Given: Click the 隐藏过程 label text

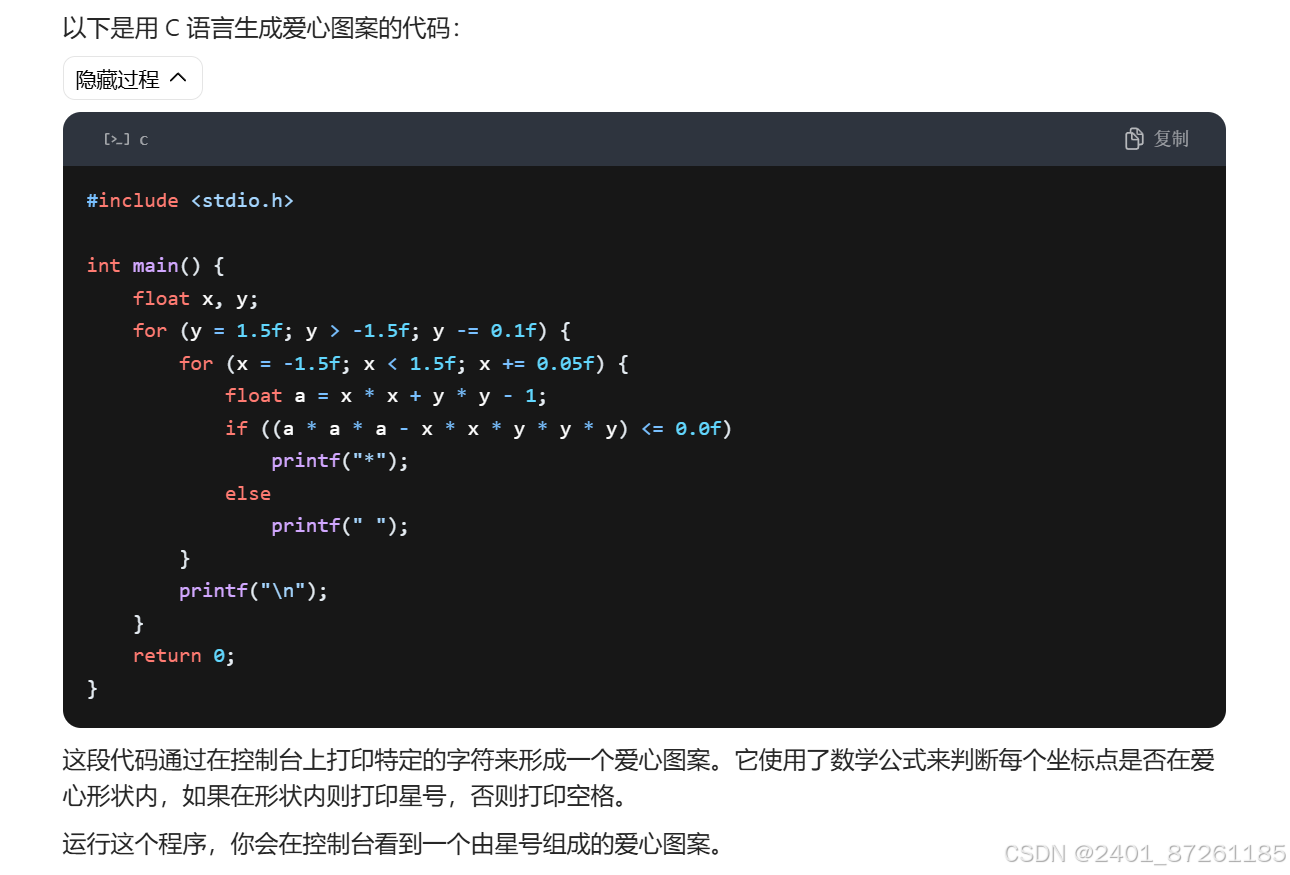Looking at the screenshot, I should click(x=117, y=79).
